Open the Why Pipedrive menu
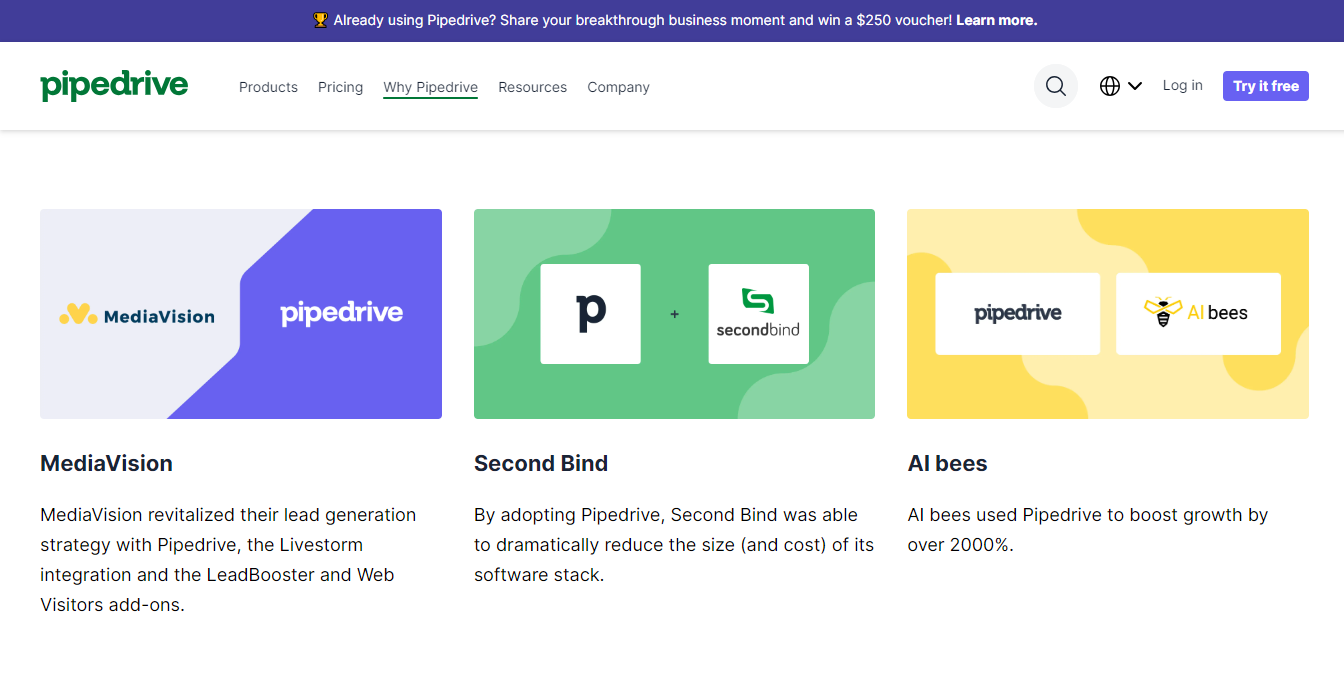Image resolution: width=1344 pixels, height=686 pixels. pyautogui.click(x=430, y=87)
